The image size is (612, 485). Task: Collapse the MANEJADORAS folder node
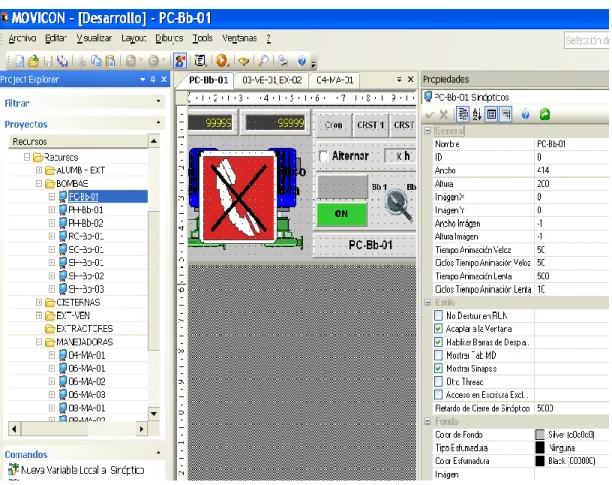pos(39,342)
